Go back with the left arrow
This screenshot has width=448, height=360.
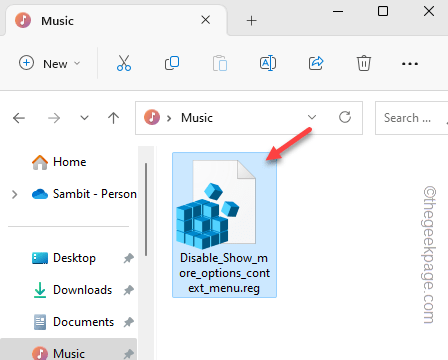[x=19, y=118]
